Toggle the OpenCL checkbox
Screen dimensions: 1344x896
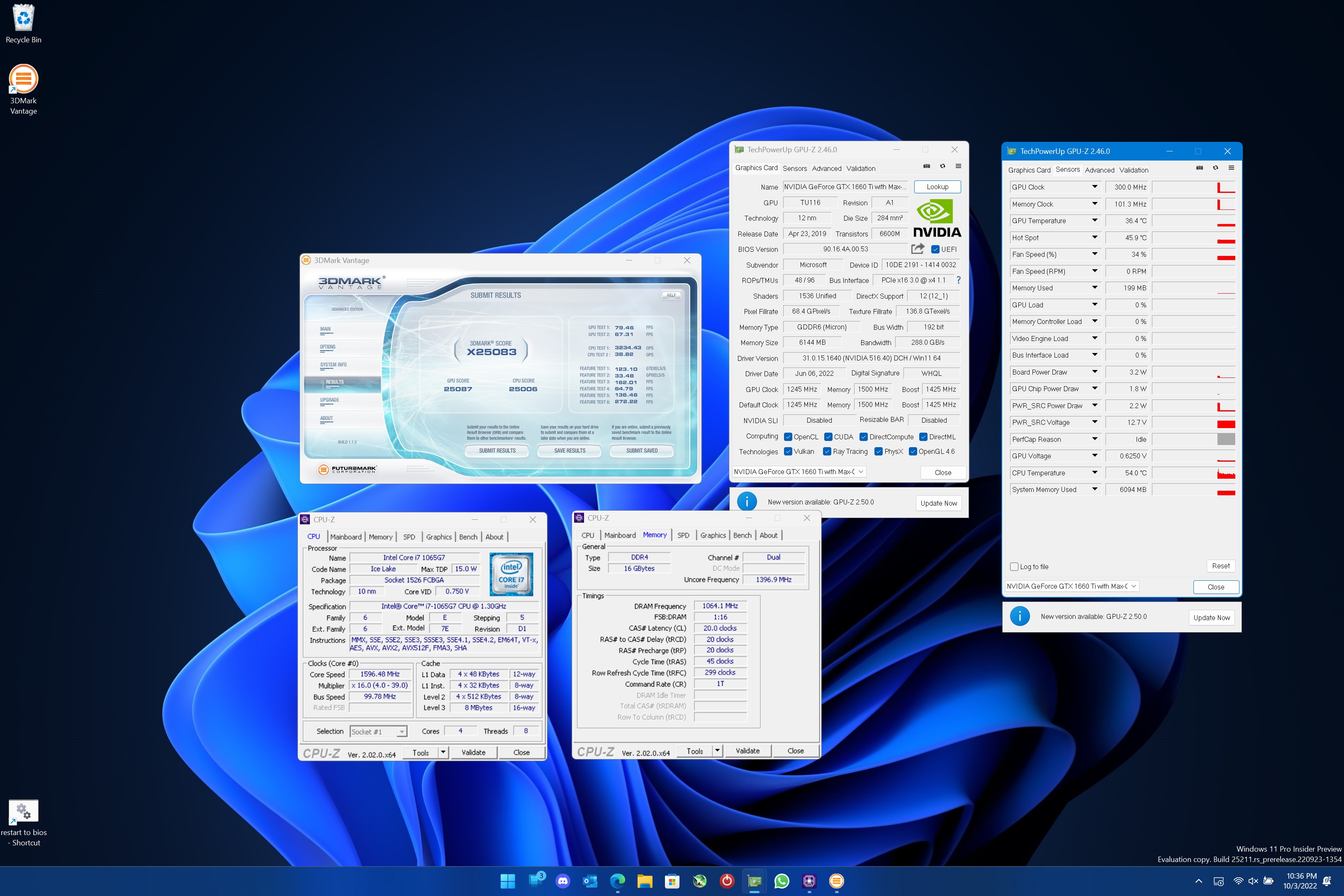point(788,436)
